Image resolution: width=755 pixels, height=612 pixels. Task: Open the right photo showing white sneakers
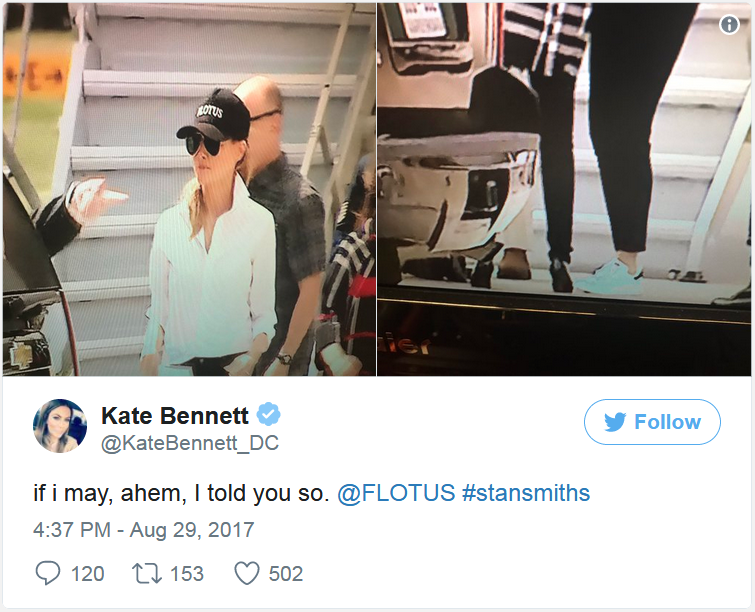click(x=564, y=189)
